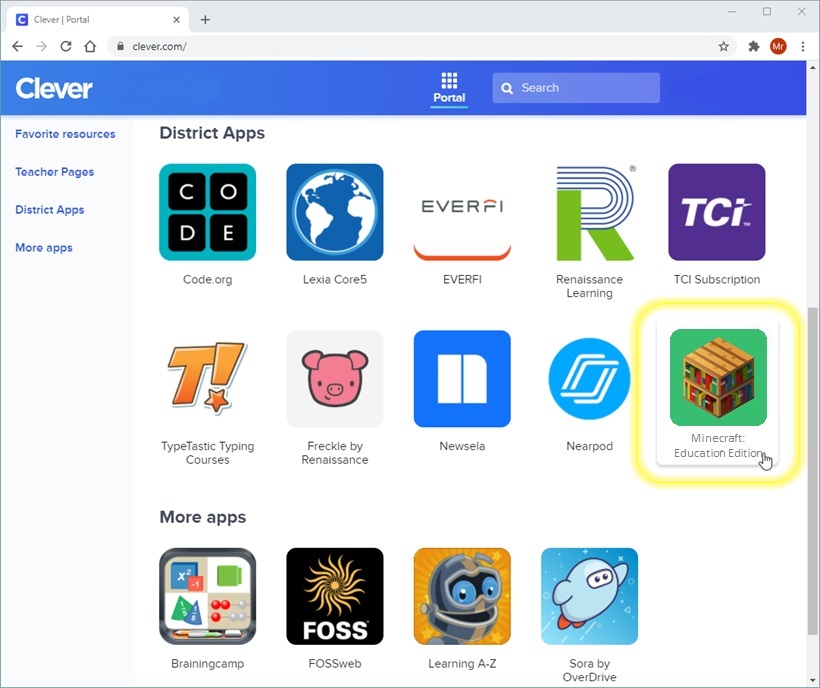Click the page vertical scrollbar thumb
820x688 pixels.
[x=813, y=471]
